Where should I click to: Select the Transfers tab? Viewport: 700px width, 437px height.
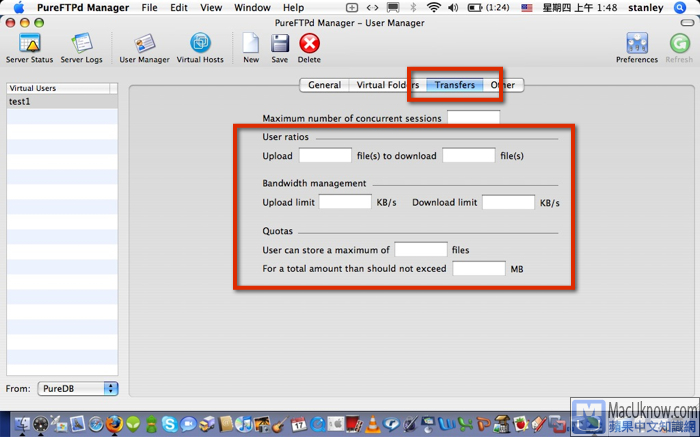(454, 85)
